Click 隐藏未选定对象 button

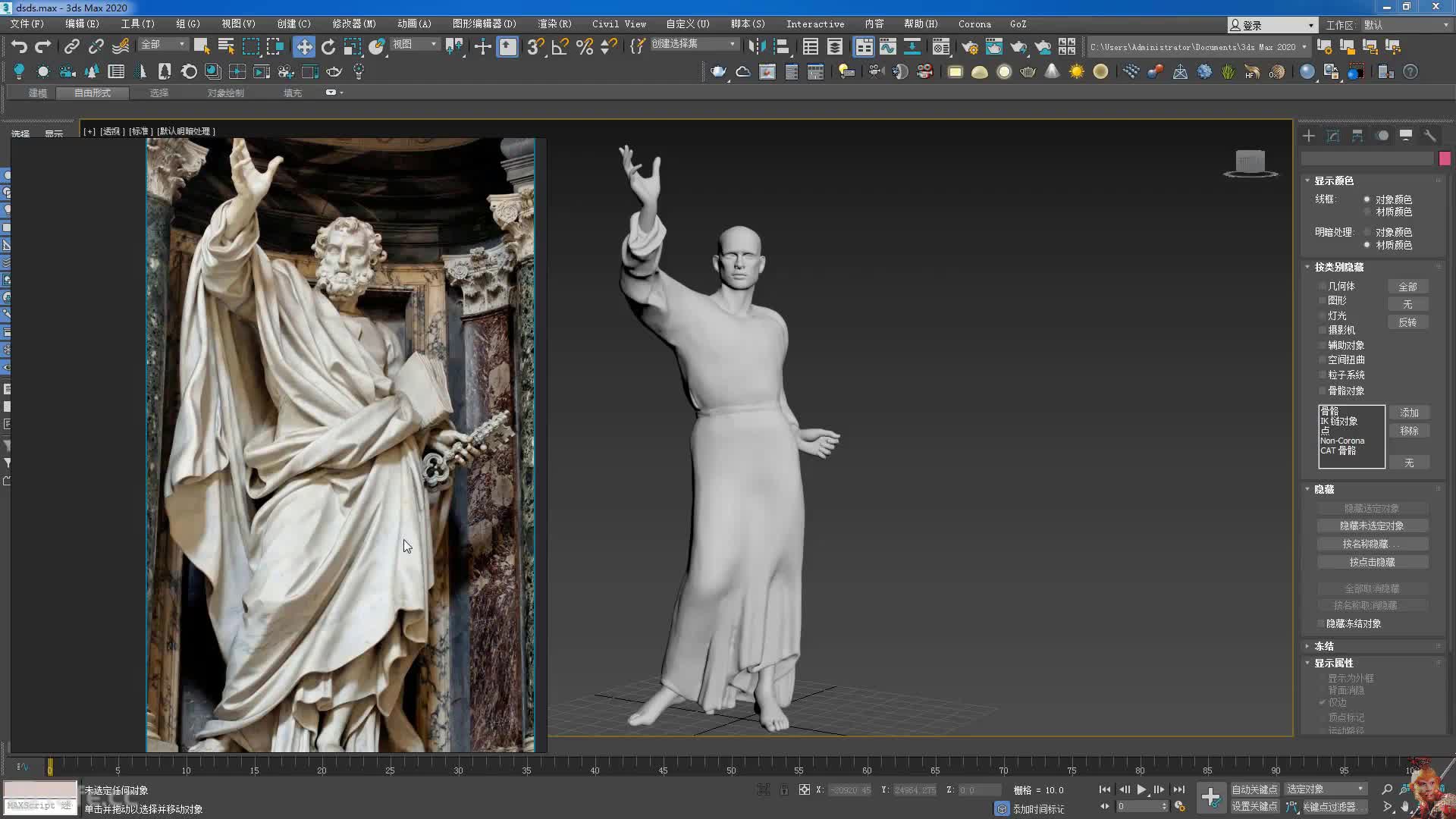[1372, 526]
